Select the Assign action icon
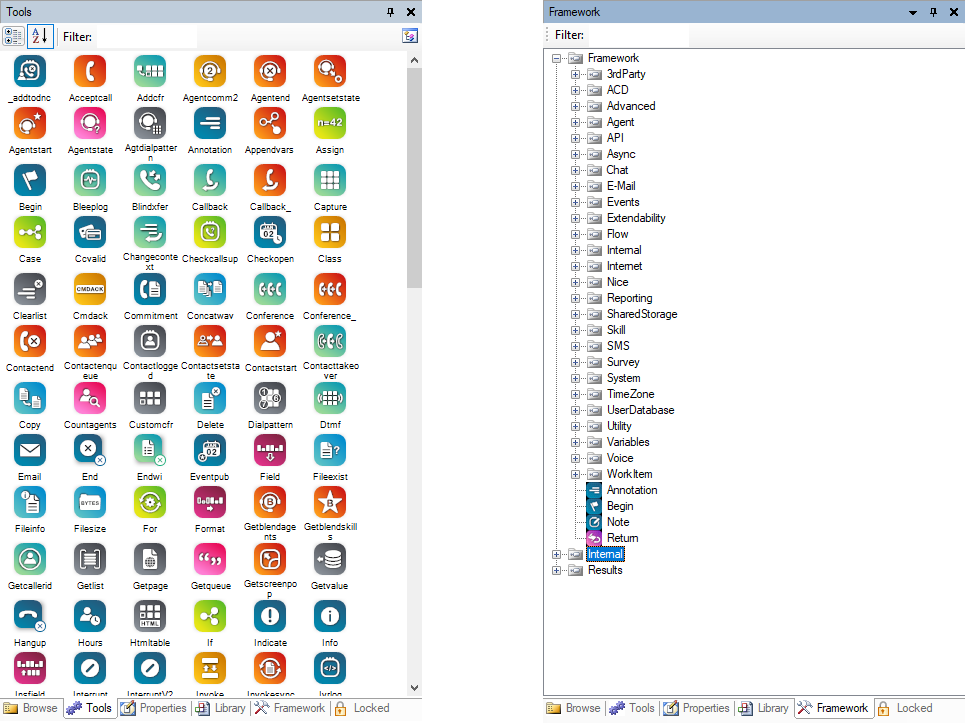966x724 pixels. [x=330, y=124]
